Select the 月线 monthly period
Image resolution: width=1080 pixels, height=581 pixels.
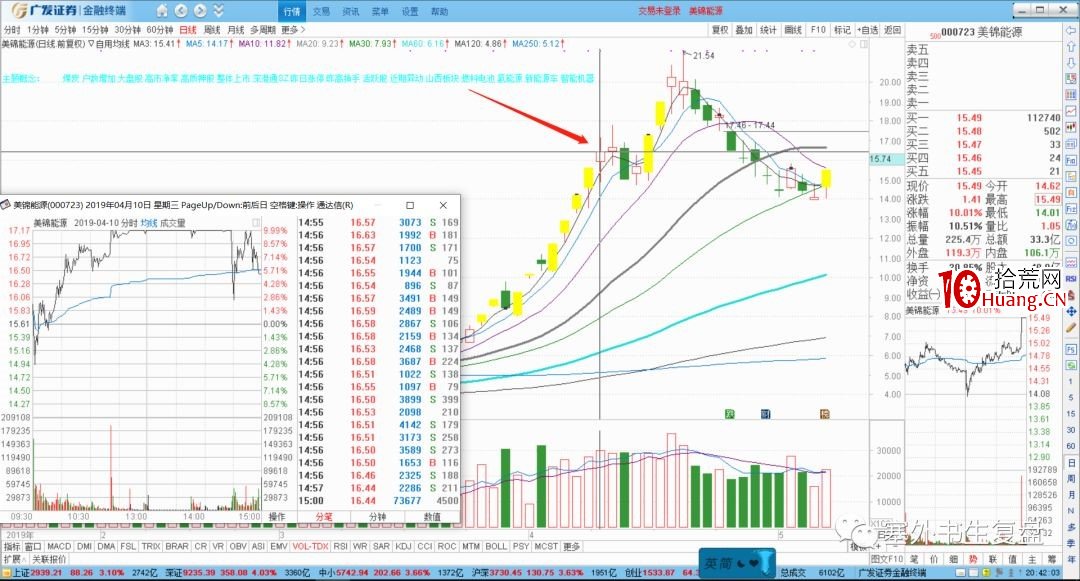(x=236, y=30)
